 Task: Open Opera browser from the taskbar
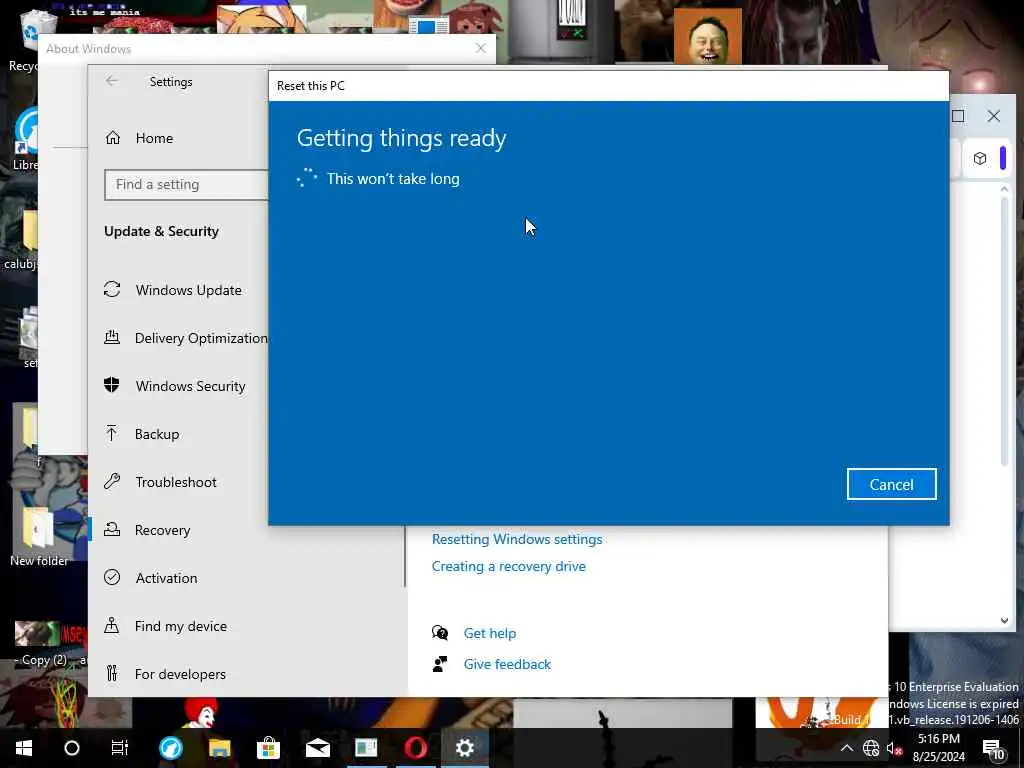[415, 748]
